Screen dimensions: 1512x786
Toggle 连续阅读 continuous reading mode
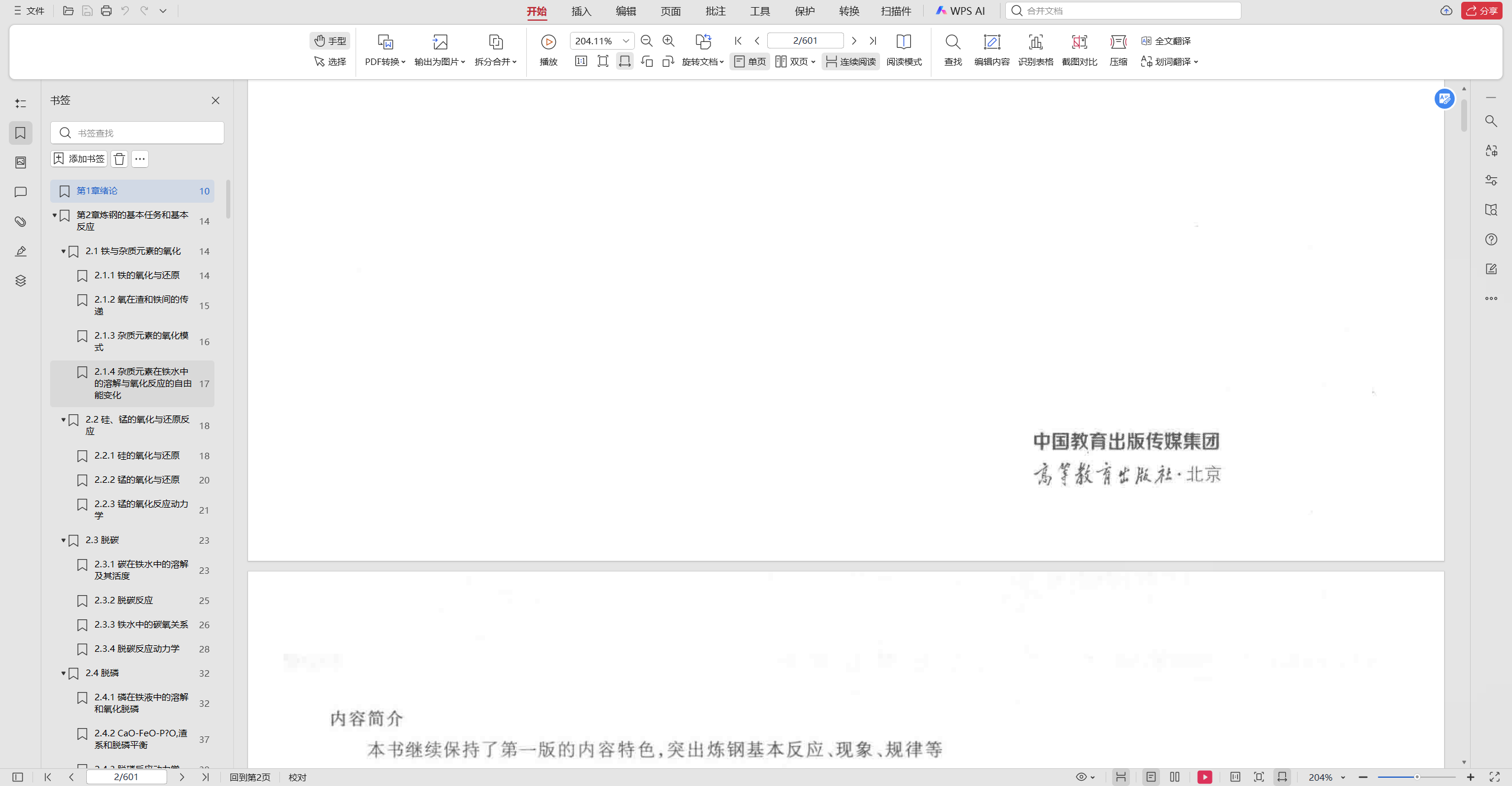pyautogui.click(x=850, y=61)
